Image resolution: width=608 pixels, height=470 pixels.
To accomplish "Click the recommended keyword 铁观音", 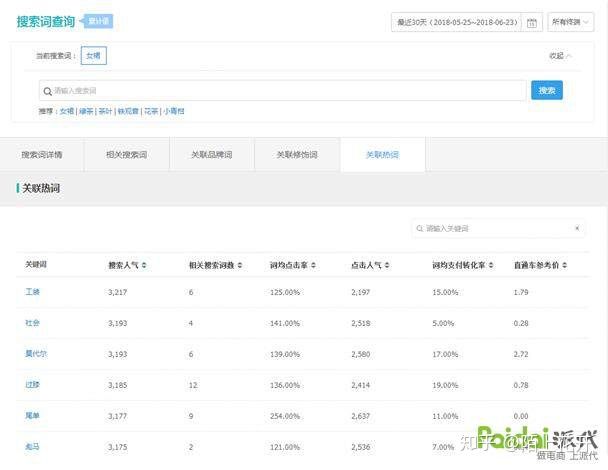I will (128, 111).
